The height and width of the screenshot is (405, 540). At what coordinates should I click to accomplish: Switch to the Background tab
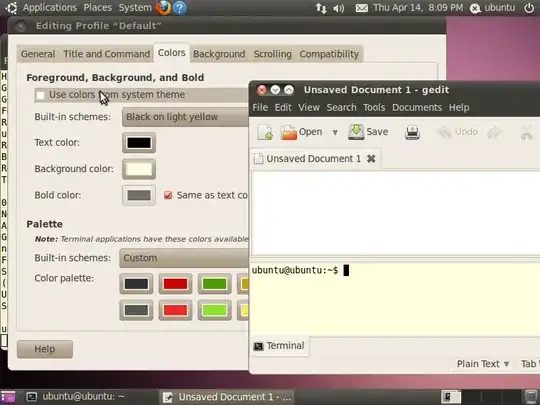click(x=219, y=54)
